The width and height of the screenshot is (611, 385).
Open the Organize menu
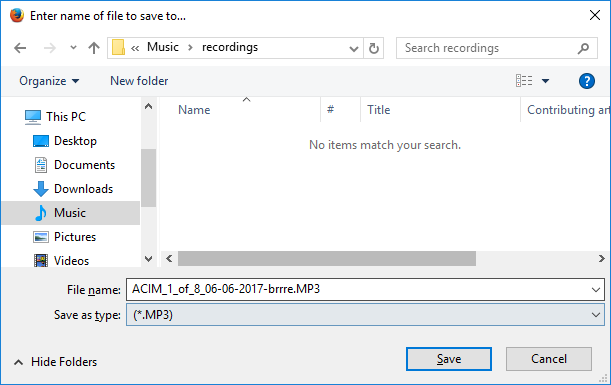pos(49,81)
